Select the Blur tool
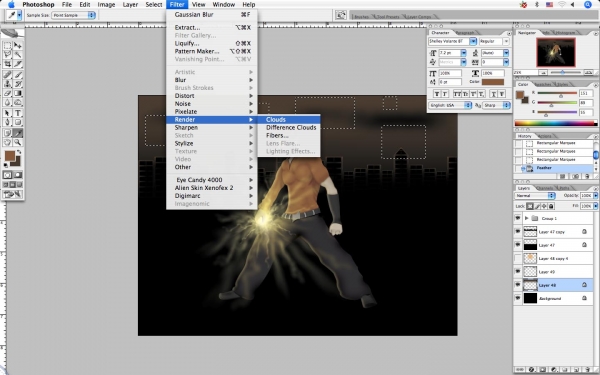The image size is (600, 375). 7,102
